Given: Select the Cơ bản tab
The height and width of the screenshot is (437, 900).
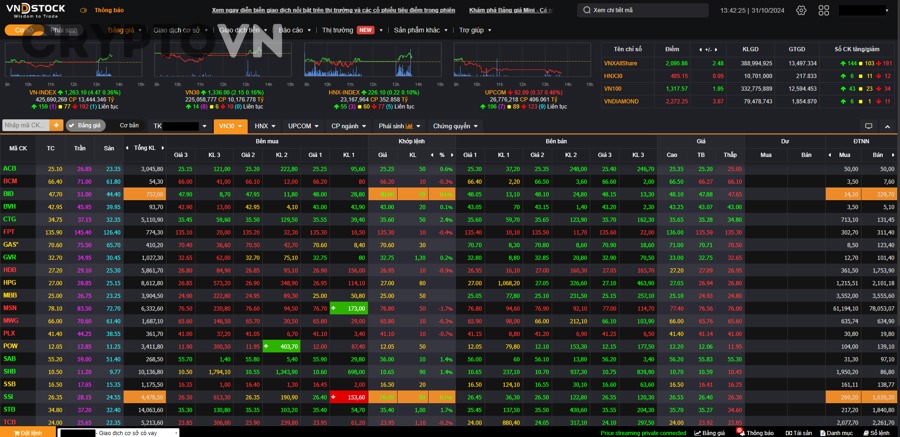Looking at the screenshot, I should (129, 125).
